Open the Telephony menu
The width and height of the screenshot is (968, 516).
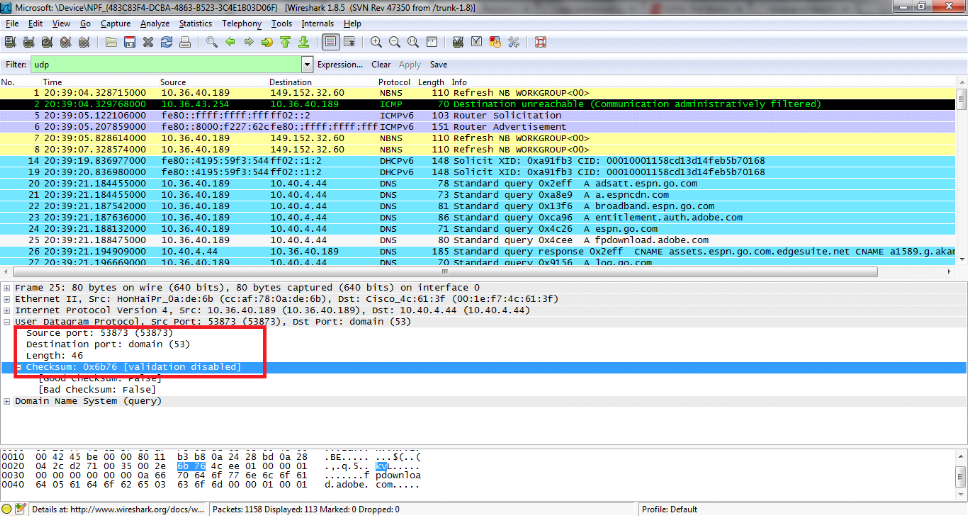tap(241, 23)
